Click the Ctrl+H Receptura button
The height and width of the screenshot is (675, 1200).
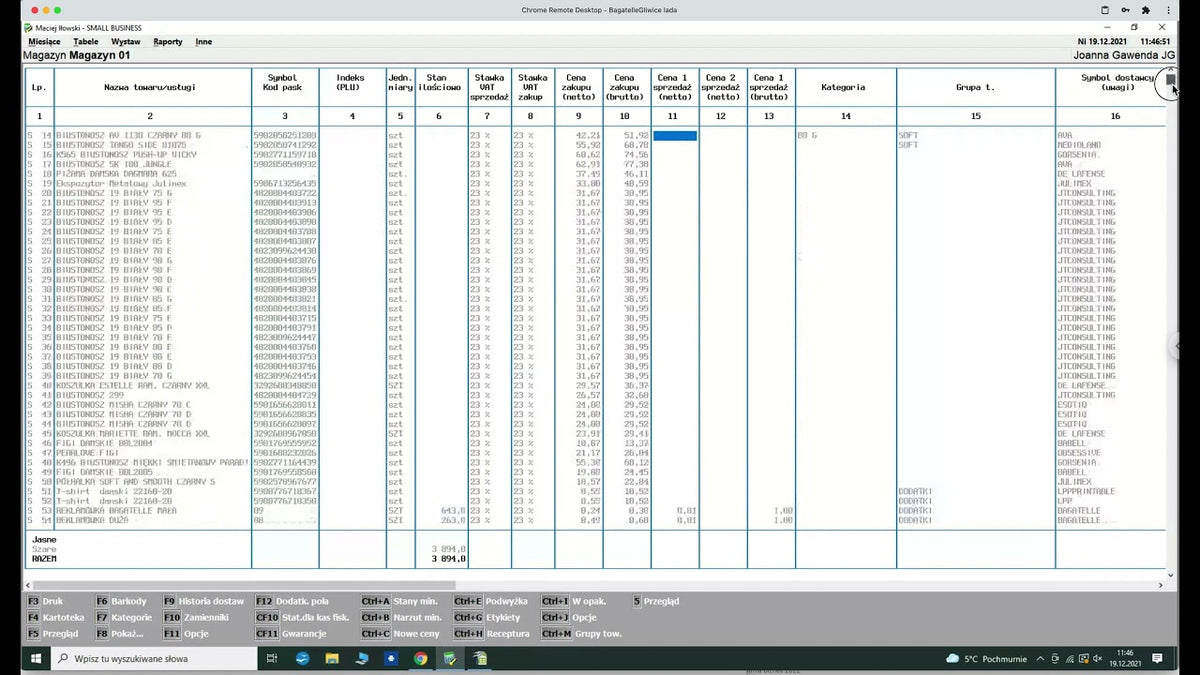tap(493, 633)
